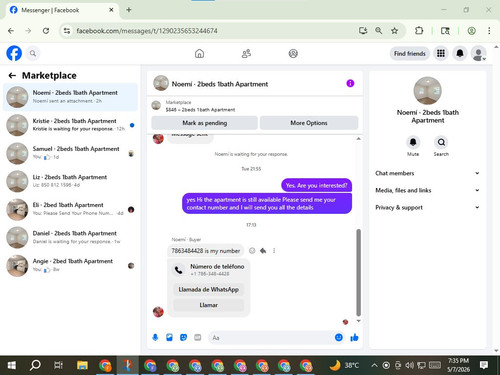Reply to Noemi's number message
Image resolution: width=500 pixels, height=375 pixels.
pyautogui.click(x=263, y=251)
